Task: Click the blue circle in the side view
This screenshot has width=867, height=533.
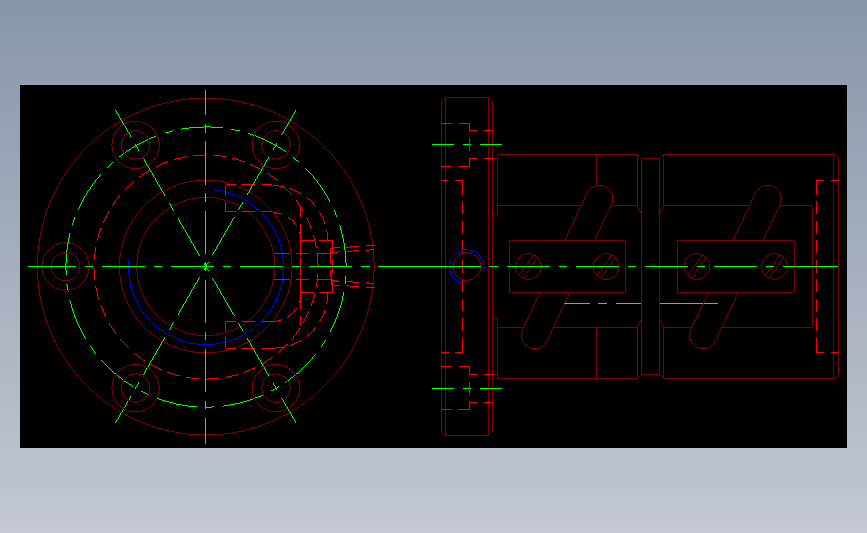Action: tap(467, 266)
